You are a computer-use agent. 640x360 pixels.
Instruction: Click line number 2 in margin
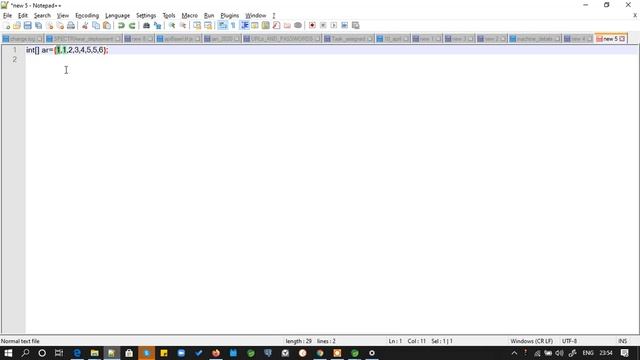pyautogui.click(x=15, y=60)
